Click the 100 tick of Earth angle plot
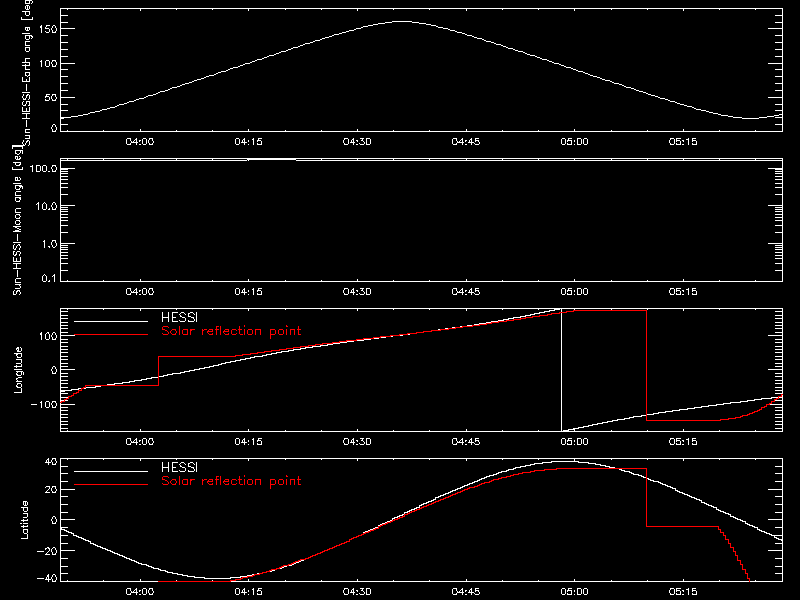The height and width of the screenshot is (600, 800). [47, 63]
